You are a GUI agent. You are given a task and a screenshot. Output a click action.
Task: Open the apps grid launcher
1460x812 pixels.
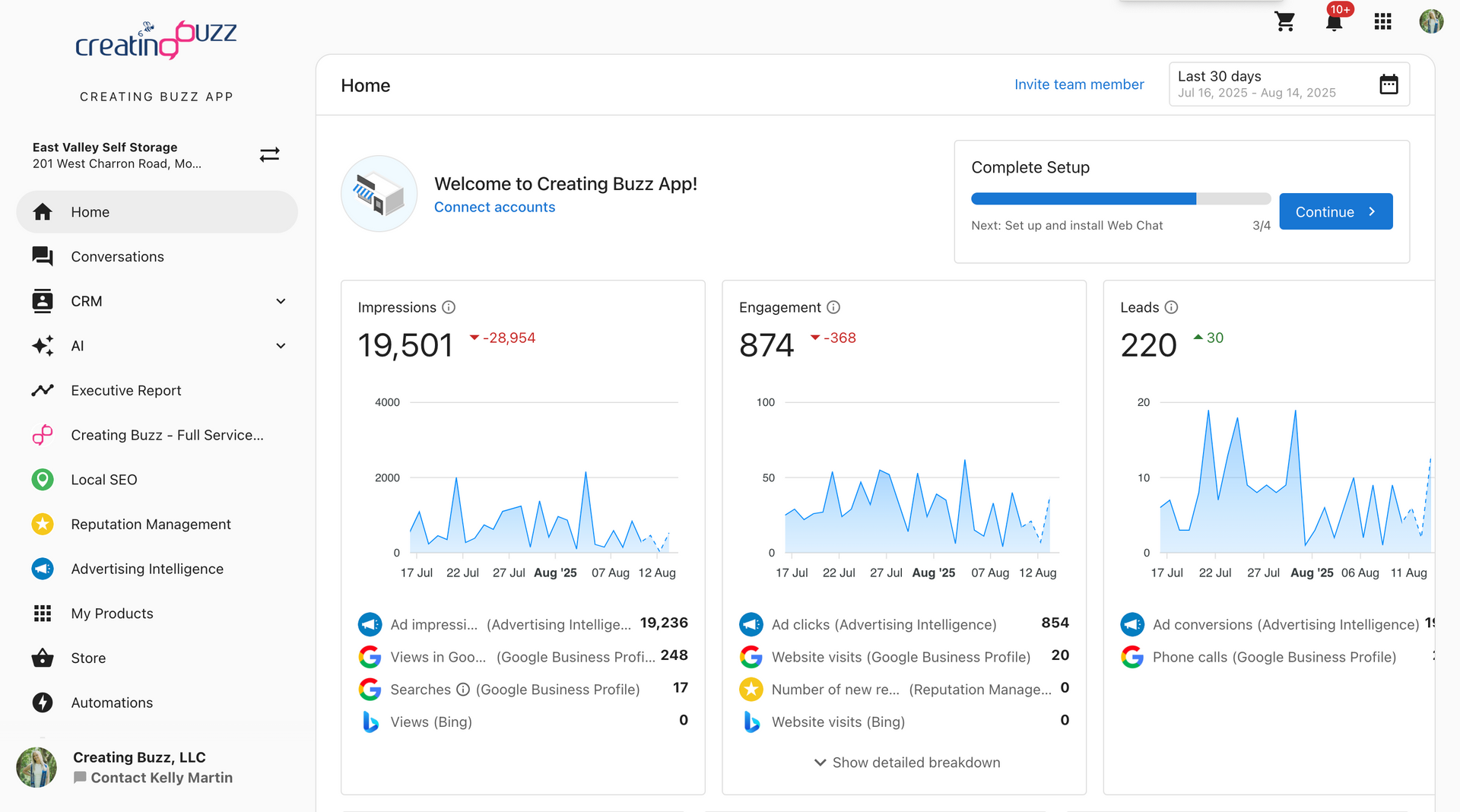click(x=1382, y=21)
